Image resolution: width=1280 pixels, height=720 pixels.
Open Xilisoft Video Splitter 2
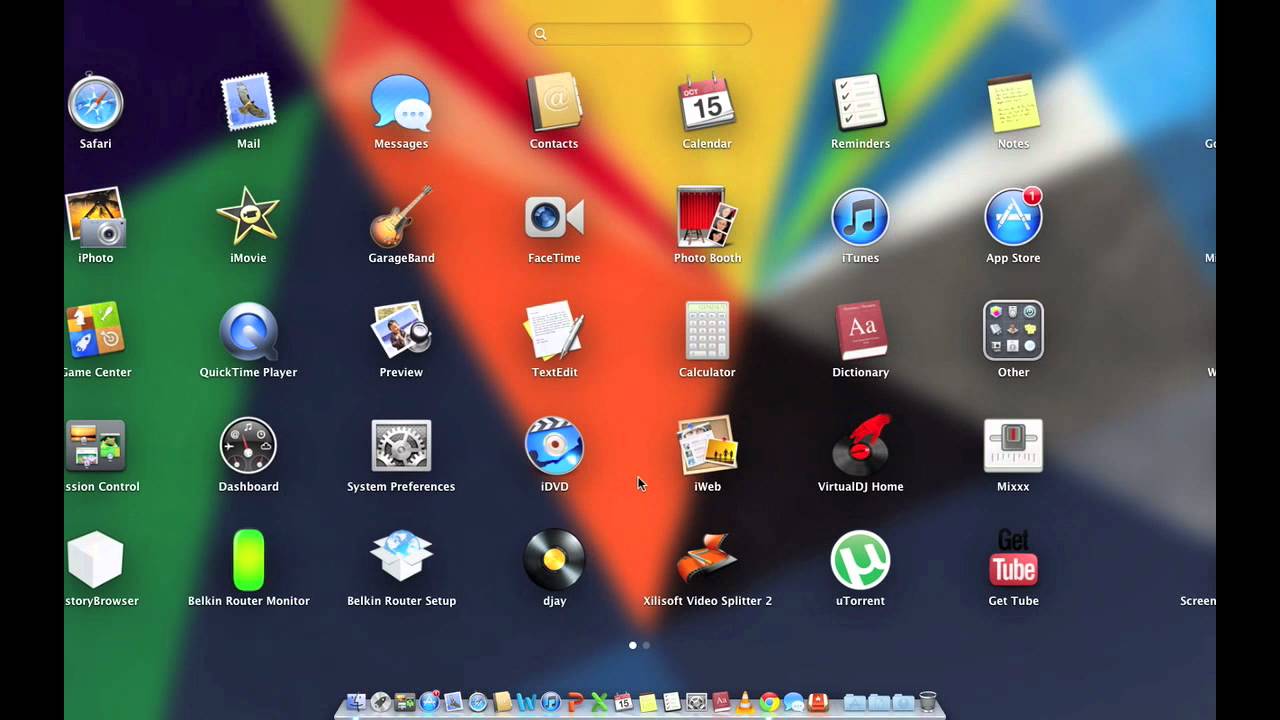[707, 560]
